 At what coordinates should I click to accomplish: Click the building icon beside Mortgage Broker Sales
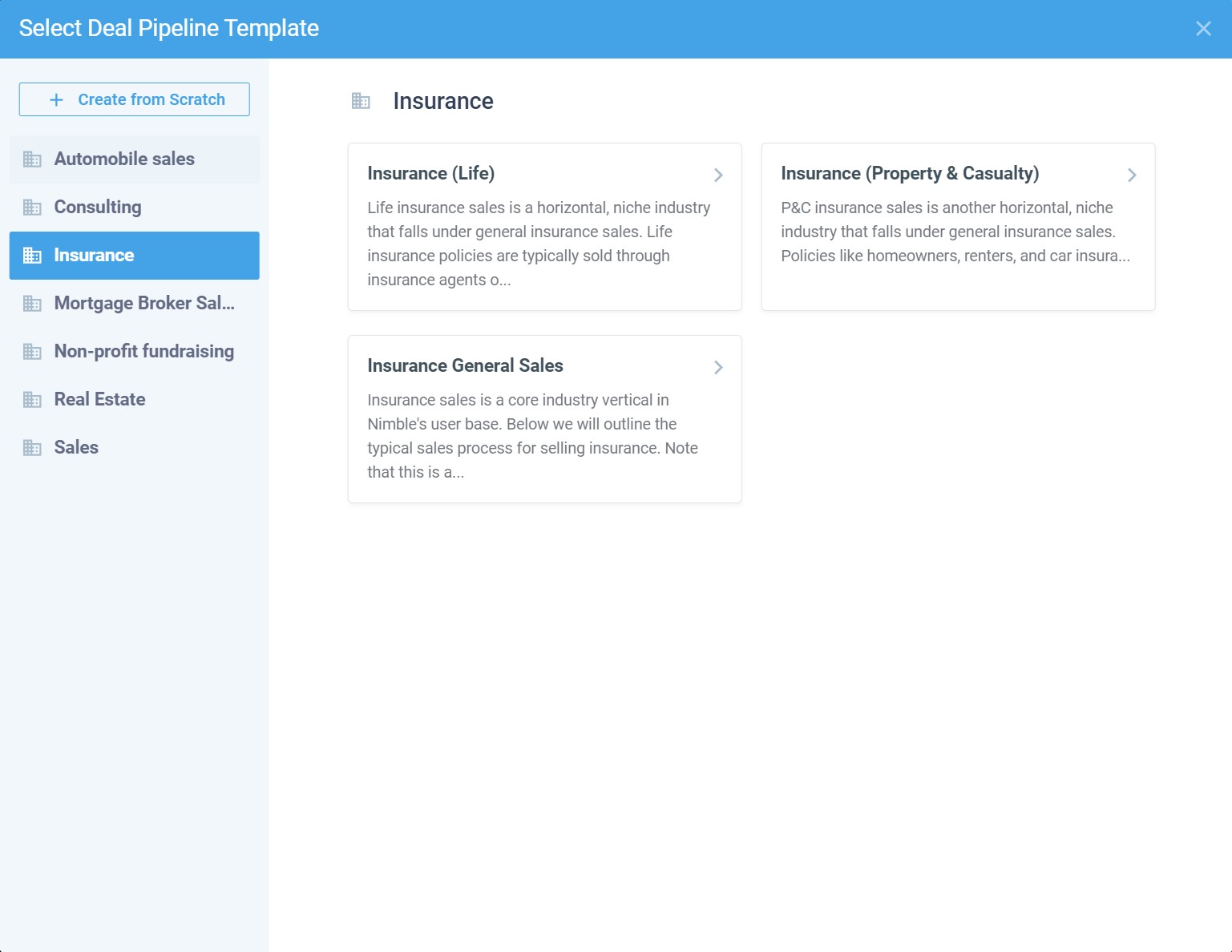32,304
